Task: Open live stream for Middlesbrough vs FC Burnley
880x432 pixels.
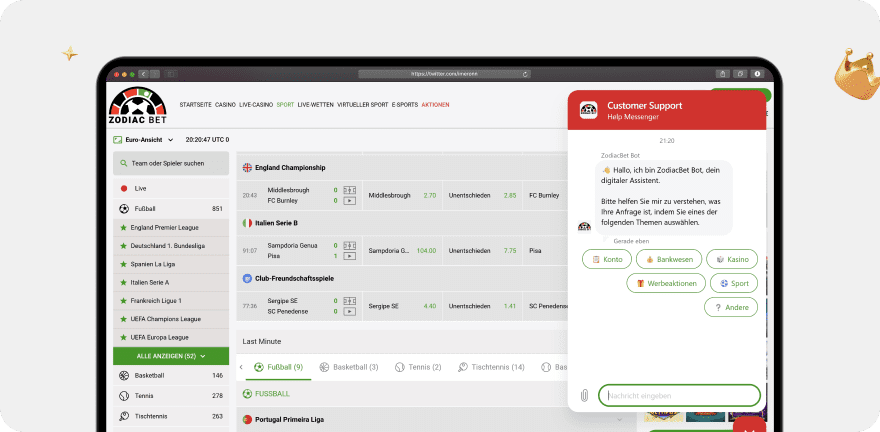Action: point(349,201)
